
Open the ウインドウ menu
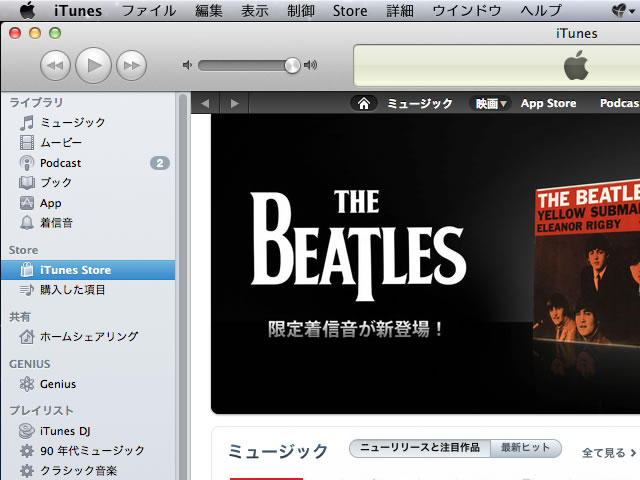tap(467, 11)
